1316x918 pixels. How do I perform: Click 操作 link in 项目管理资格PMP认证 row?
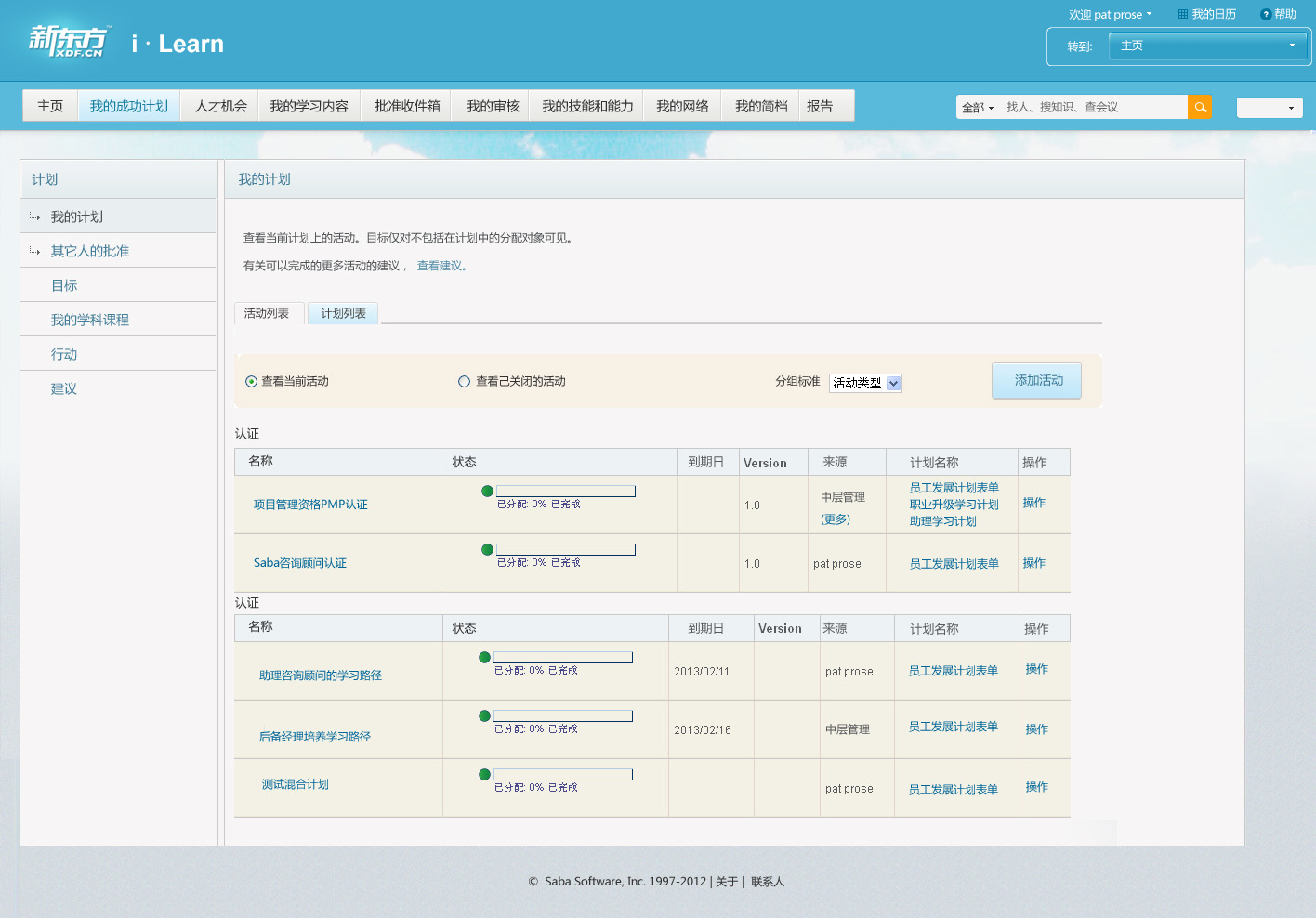click(x=1034, y=503)
